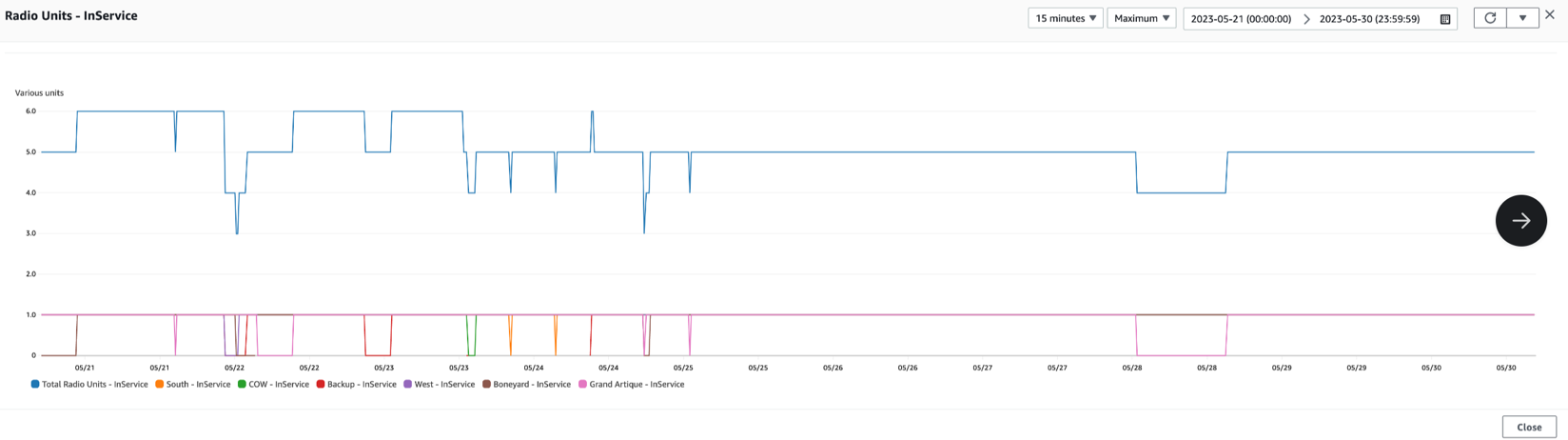Image resolution: width=1568 pixels, height=440 pixels.
Task: Toggle West - InService legend entry
Action: [x=439, y=385]
